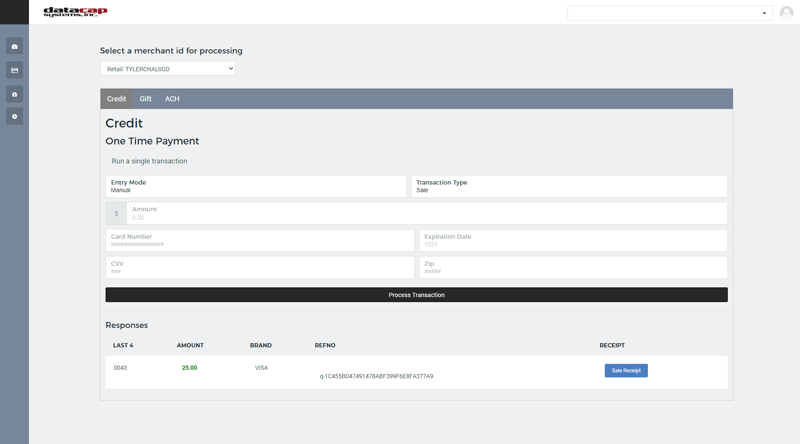The height and width of the screenshot is (444, 800).
Task: Open the empty top-right dropdown
Action: point(669,13)
